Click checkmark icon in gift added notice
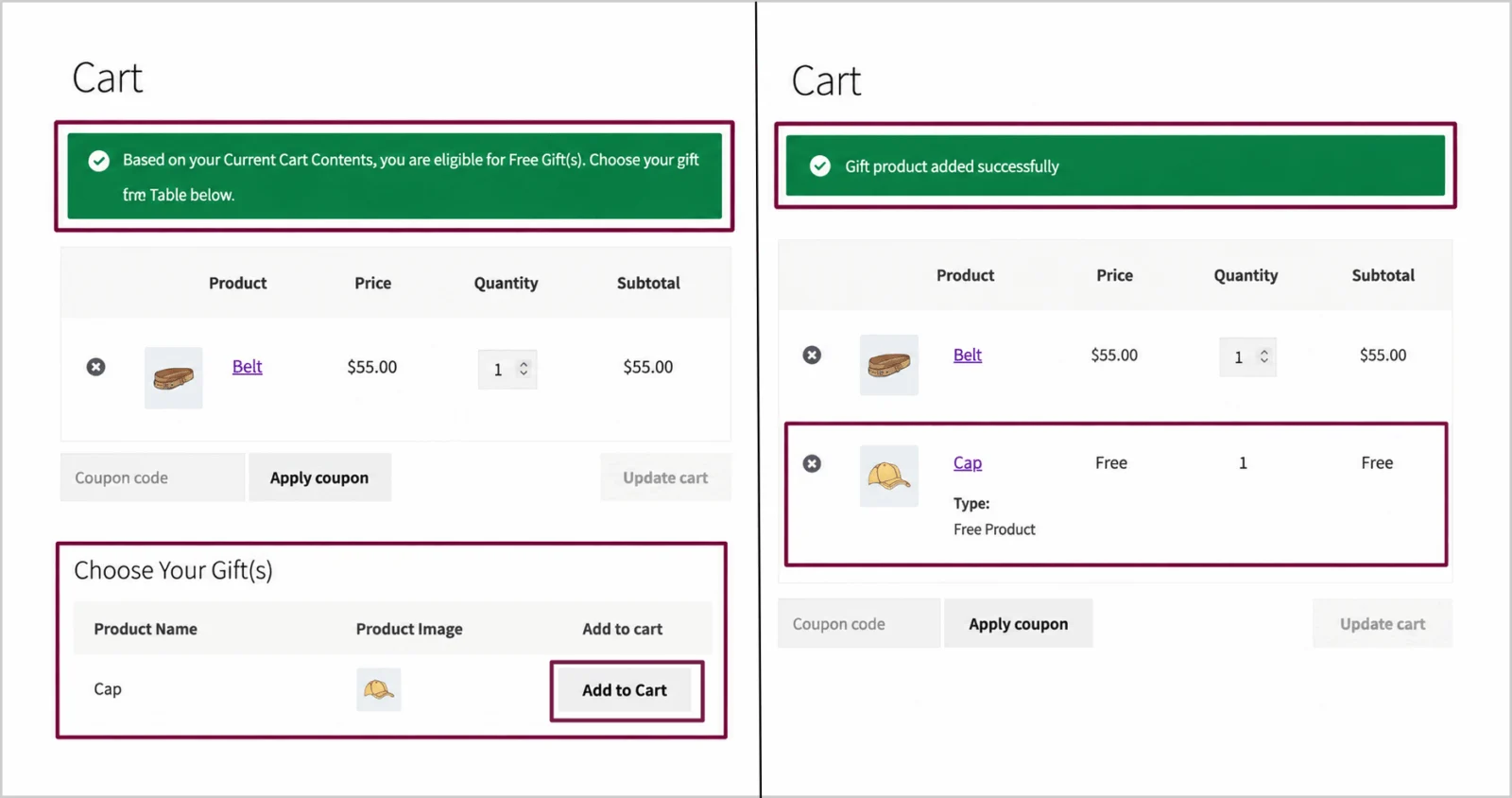 (820, 166)
